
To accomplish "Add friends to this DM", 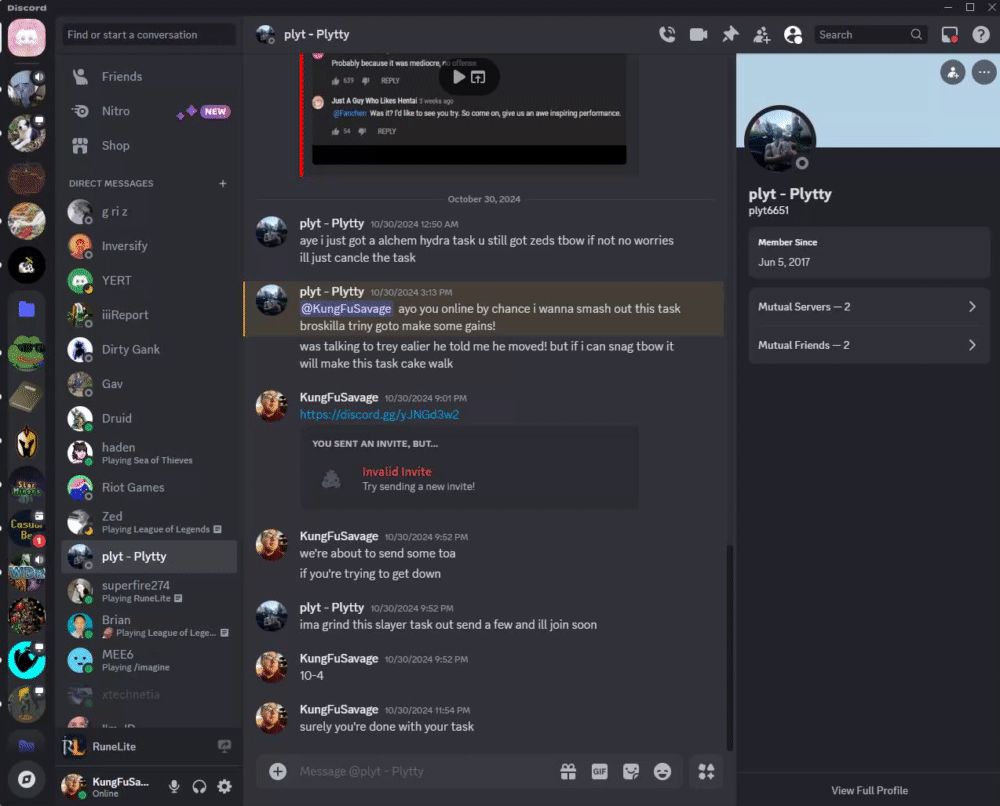I will click(x=761, y=34).
